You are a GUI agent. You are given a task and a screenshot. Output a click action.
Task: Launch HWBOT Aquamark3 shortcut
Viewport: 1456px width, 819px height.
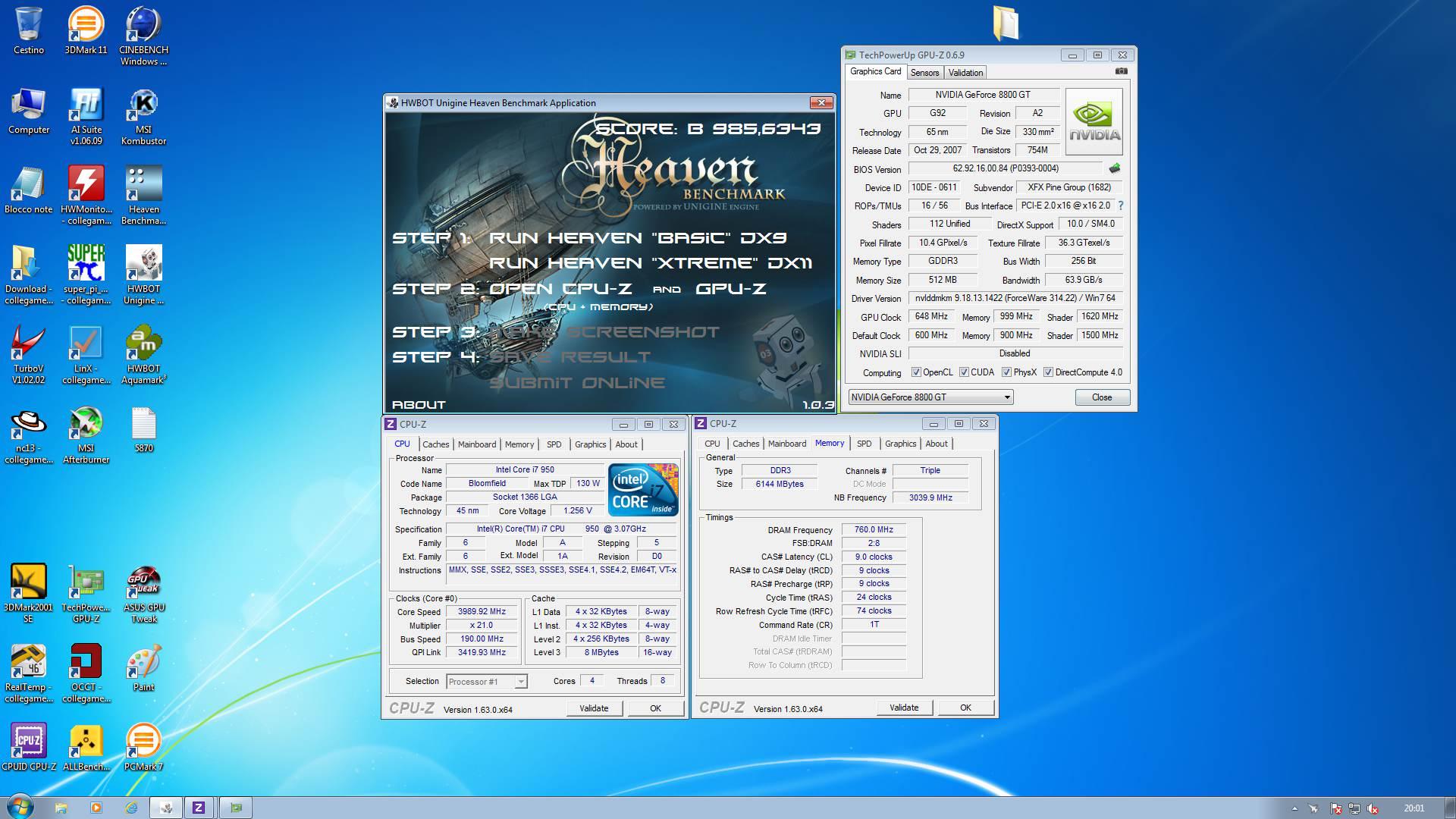pyautogui.click(x=143, y=355)
